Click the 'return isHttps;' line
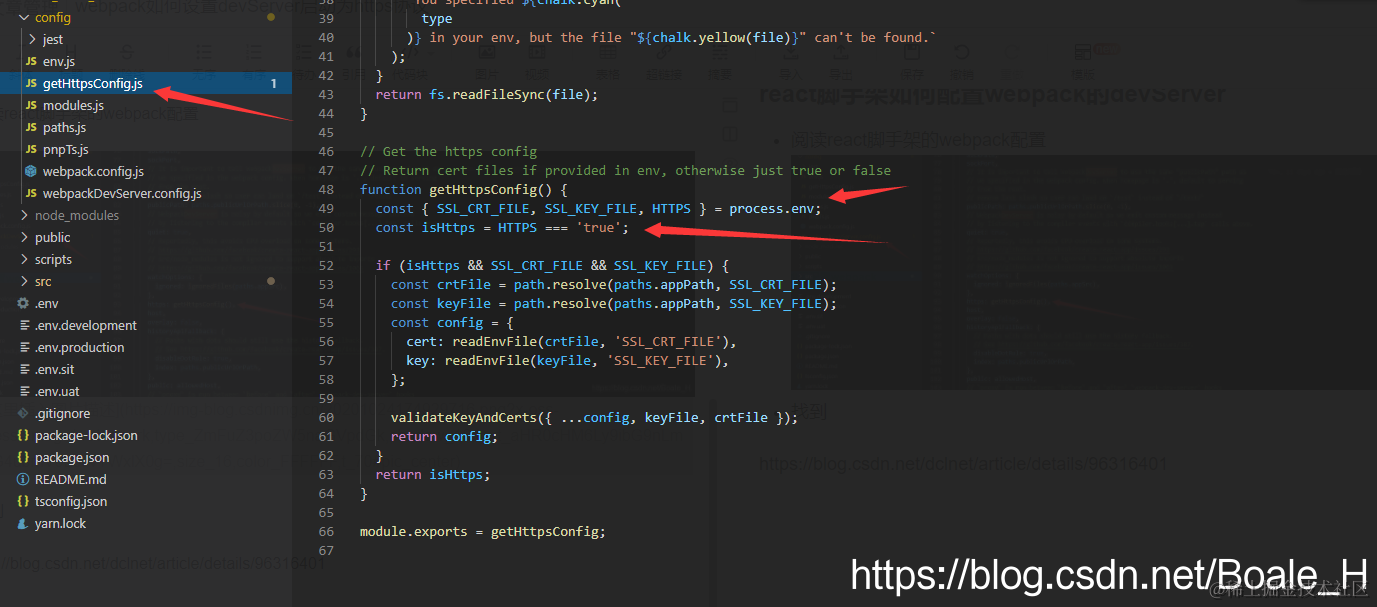 [433, 475]
